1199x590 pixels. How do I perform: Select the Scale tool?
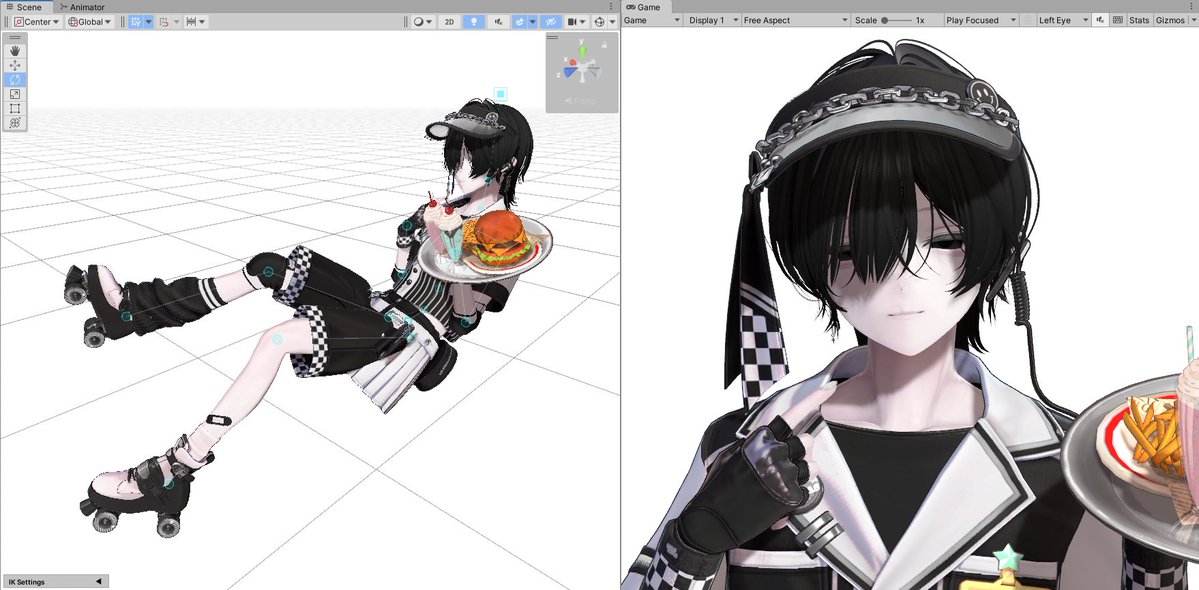tap(15, 94)
